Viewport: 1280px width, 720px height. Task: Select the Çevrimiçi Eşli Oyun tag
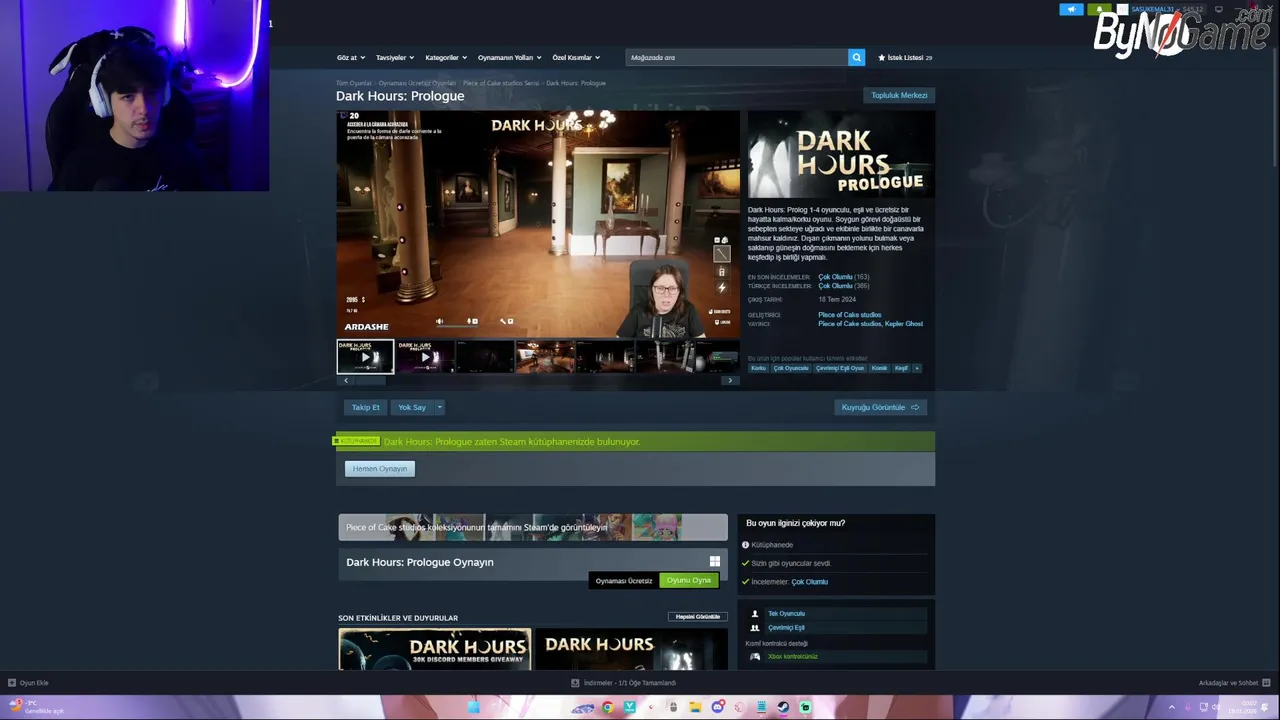pyautogui.click(x=840, y=368)
